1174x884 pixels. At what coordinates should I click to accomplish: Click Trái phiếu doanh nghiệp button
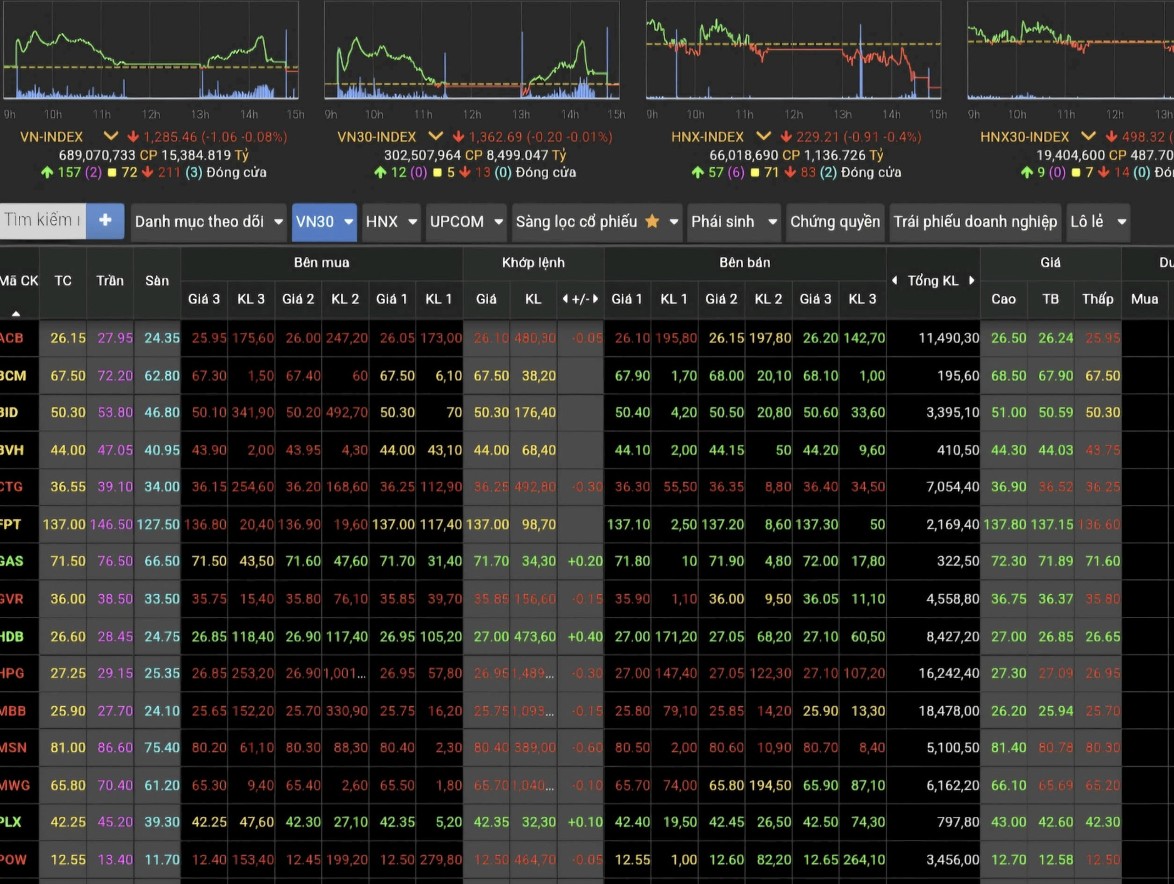click(975, 221)
